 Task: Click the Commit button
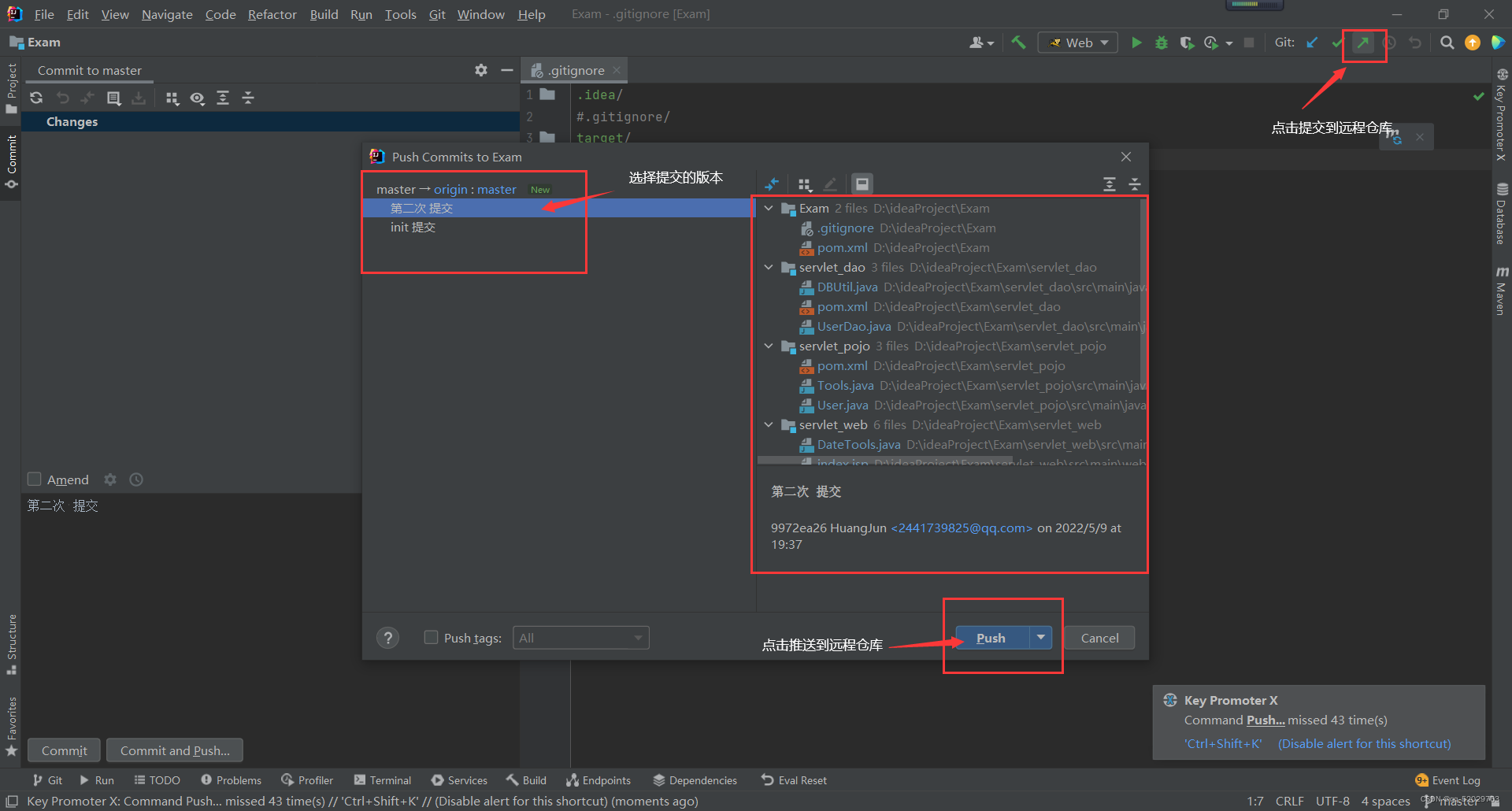point(64,750)
